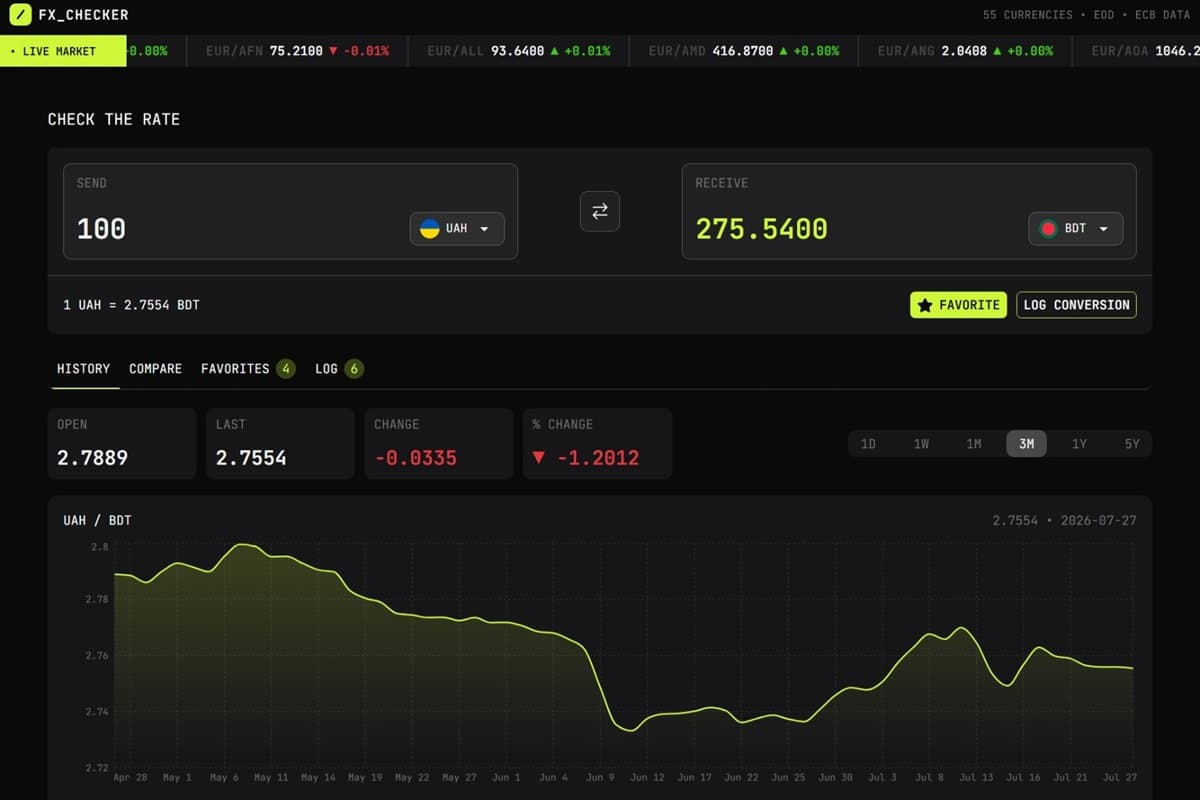This screenshot has height=800, width=1200.
Task: Select the 1M time range
Action: (x=974, y=444)
